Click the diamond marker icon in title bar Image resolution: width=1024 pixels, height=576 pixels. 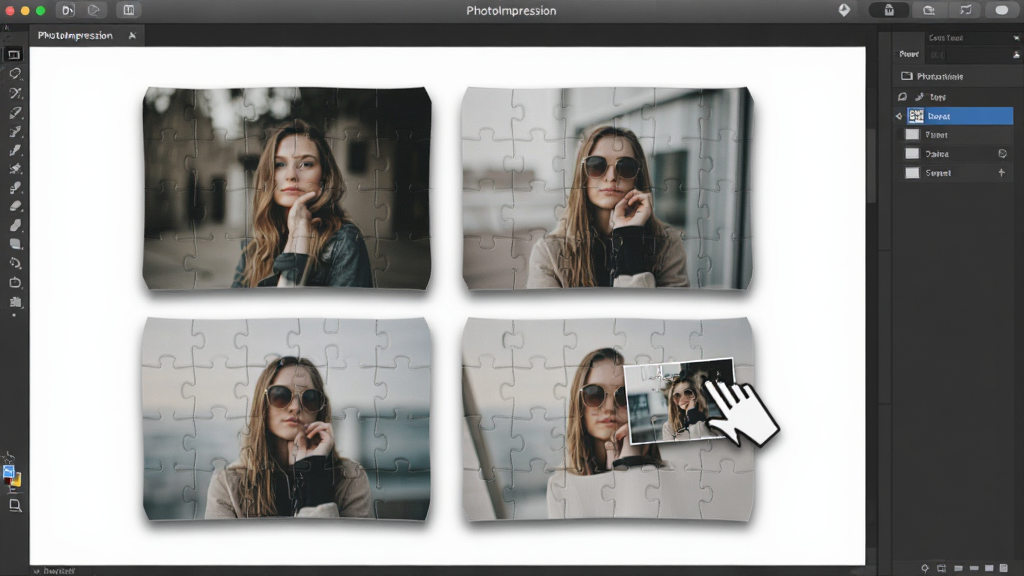(844, 10)
